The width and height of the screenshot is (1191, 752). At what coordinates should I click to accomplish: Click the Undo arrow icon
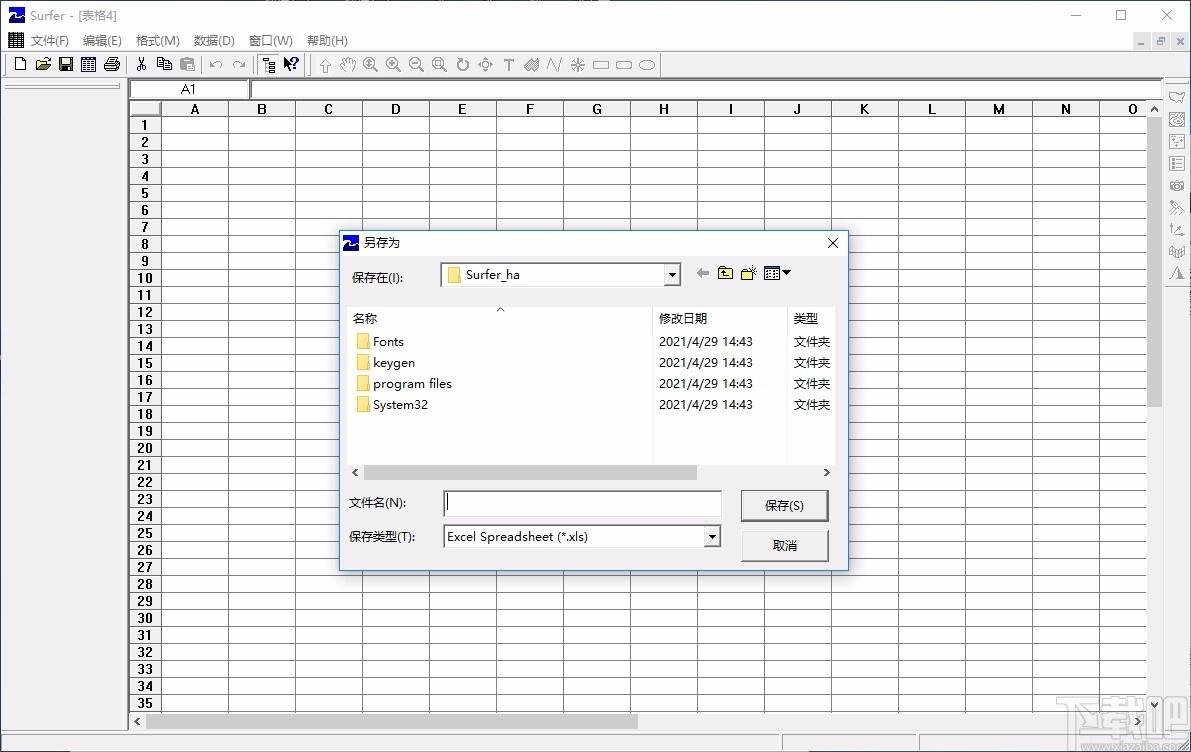click(x=216, y=65)
